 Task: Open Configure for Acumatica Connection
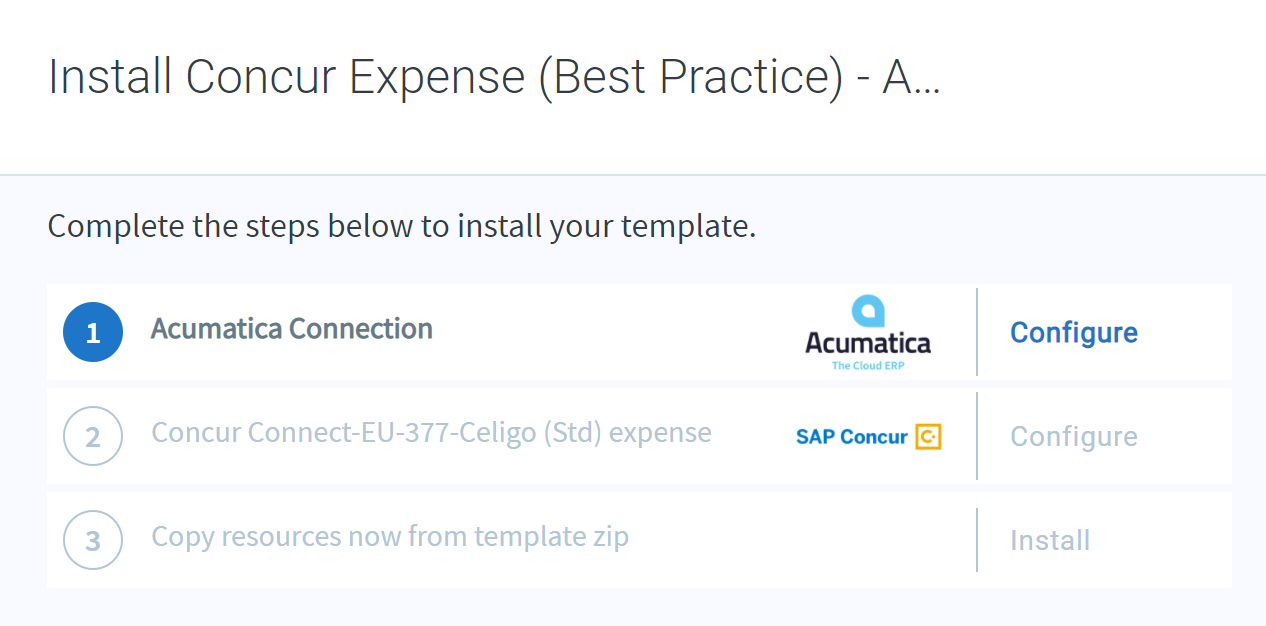click(1073, 332)
